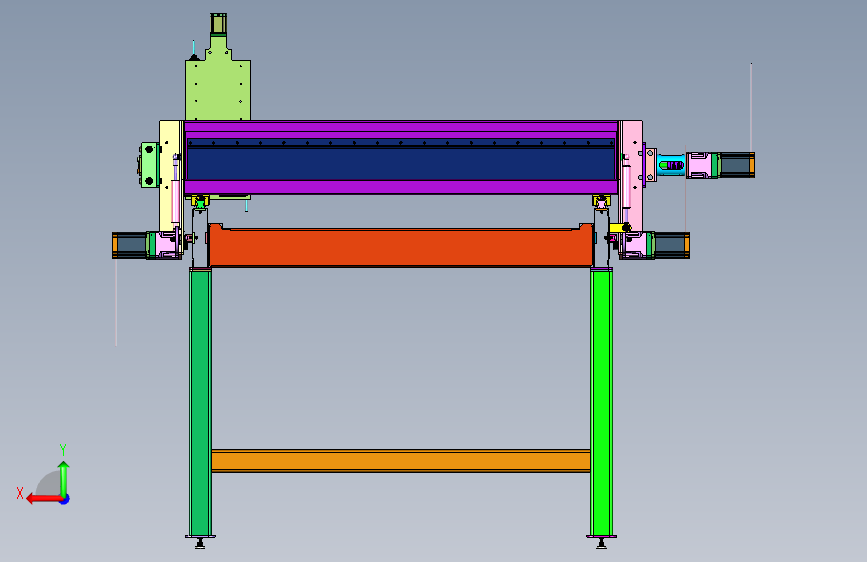Select the upper-right stepper motor
This screenshot has width=867, height=562.
[x=737, y=165]
